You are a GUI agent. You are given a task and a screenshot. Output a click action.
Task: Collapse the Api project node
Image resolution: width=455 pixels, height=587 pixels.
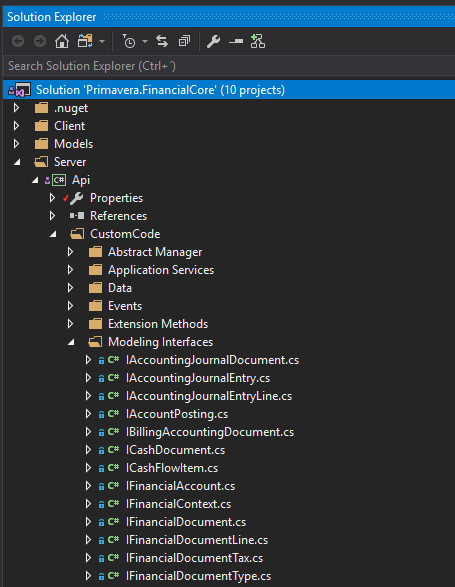[35, 180]
